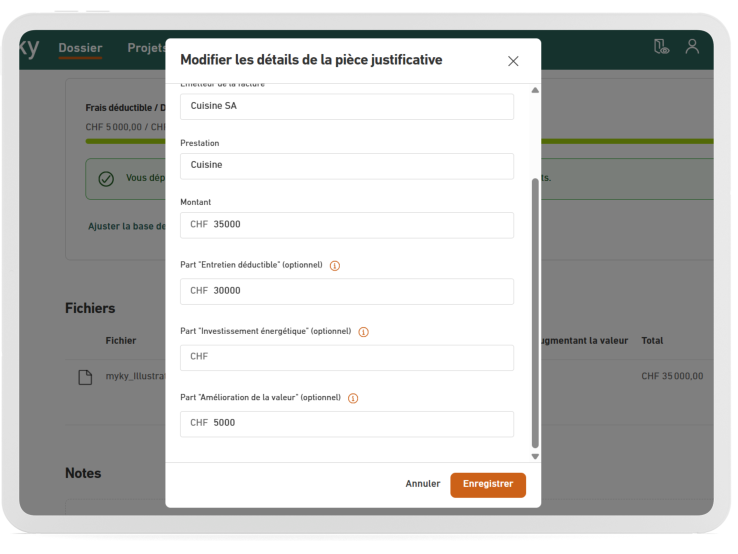Viewport: 738px width, 554px height.
Task: Click the dialog's vertical scrollbar thumb
Action: tap(534, 310)
